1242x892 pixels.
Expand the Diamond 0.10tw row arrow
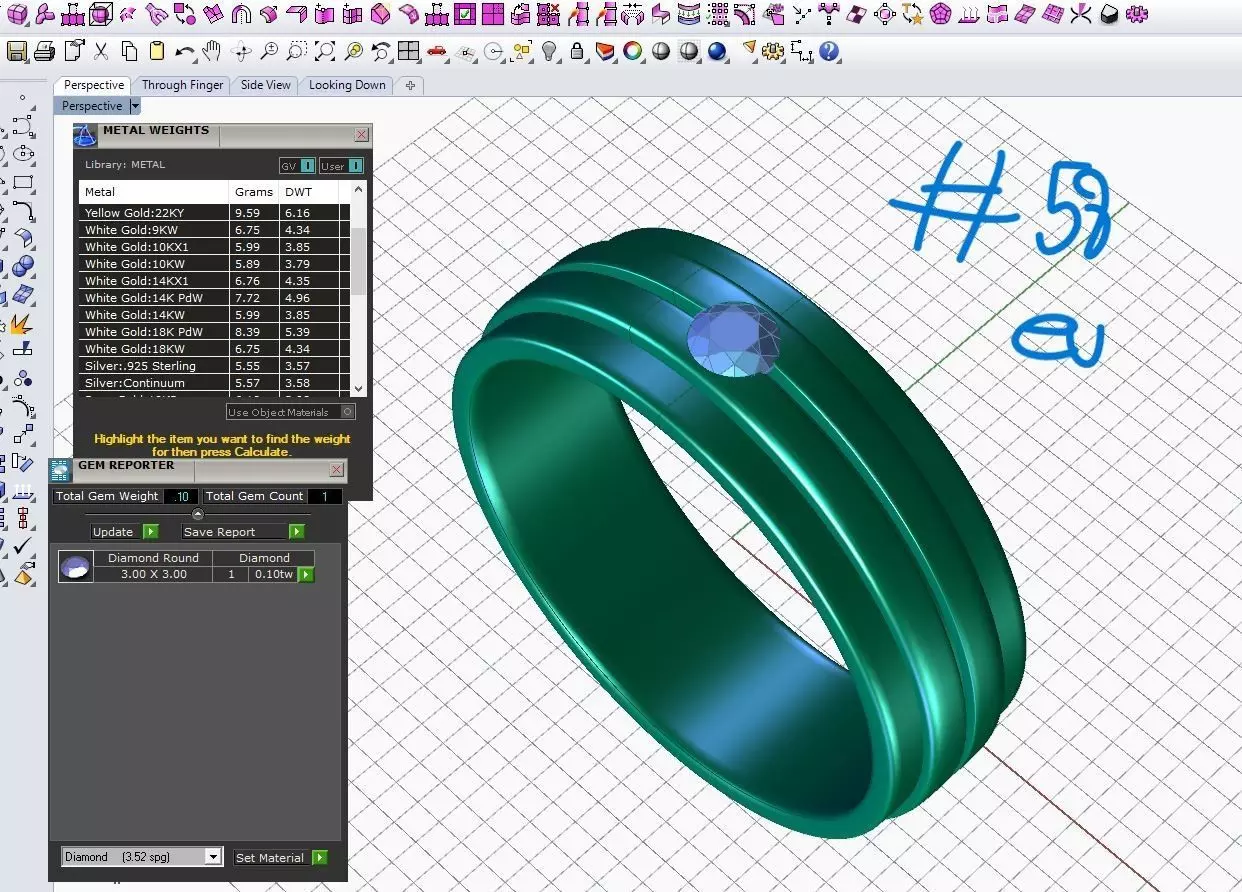pos(306,574)
